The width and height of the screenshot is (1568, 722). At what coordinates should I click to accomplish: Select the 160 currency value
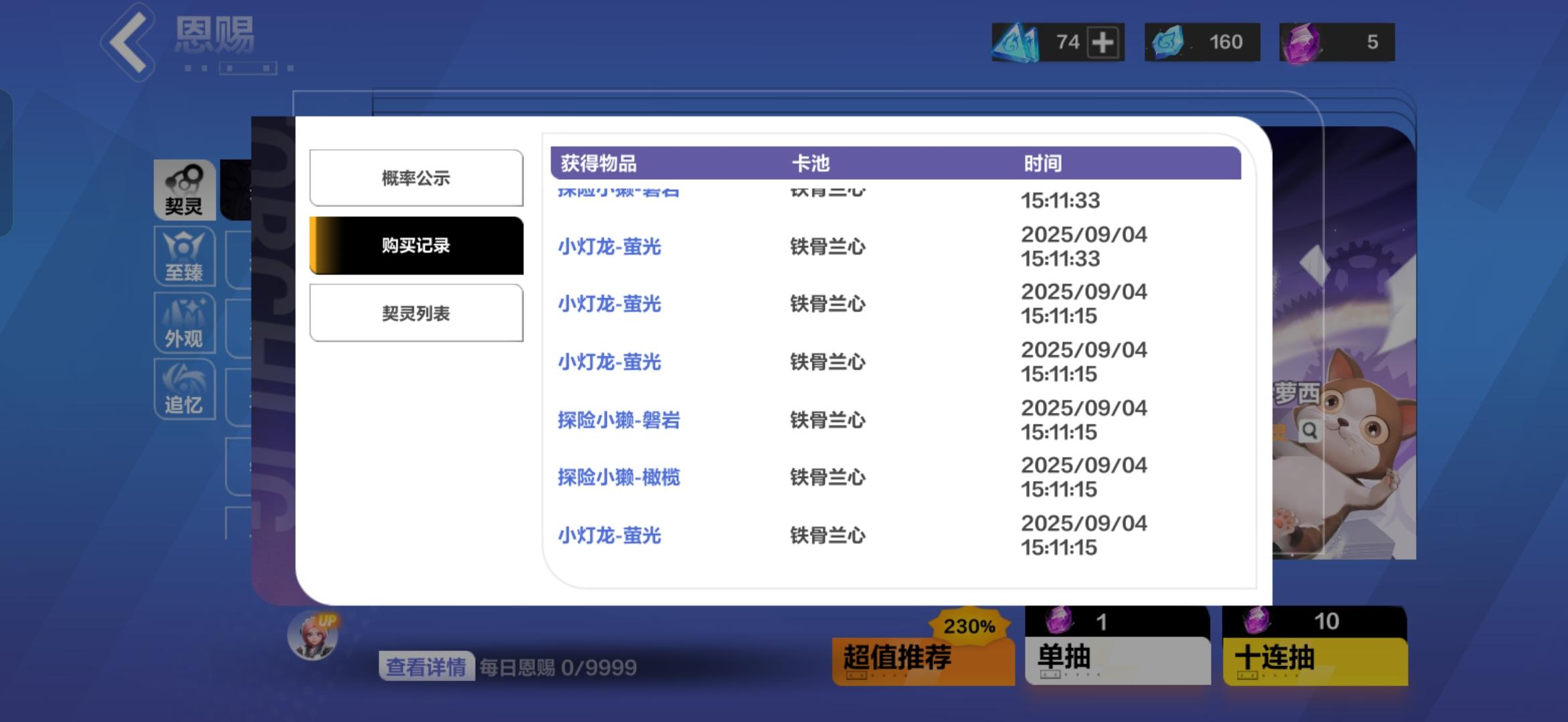click(x=1226, y=42)
